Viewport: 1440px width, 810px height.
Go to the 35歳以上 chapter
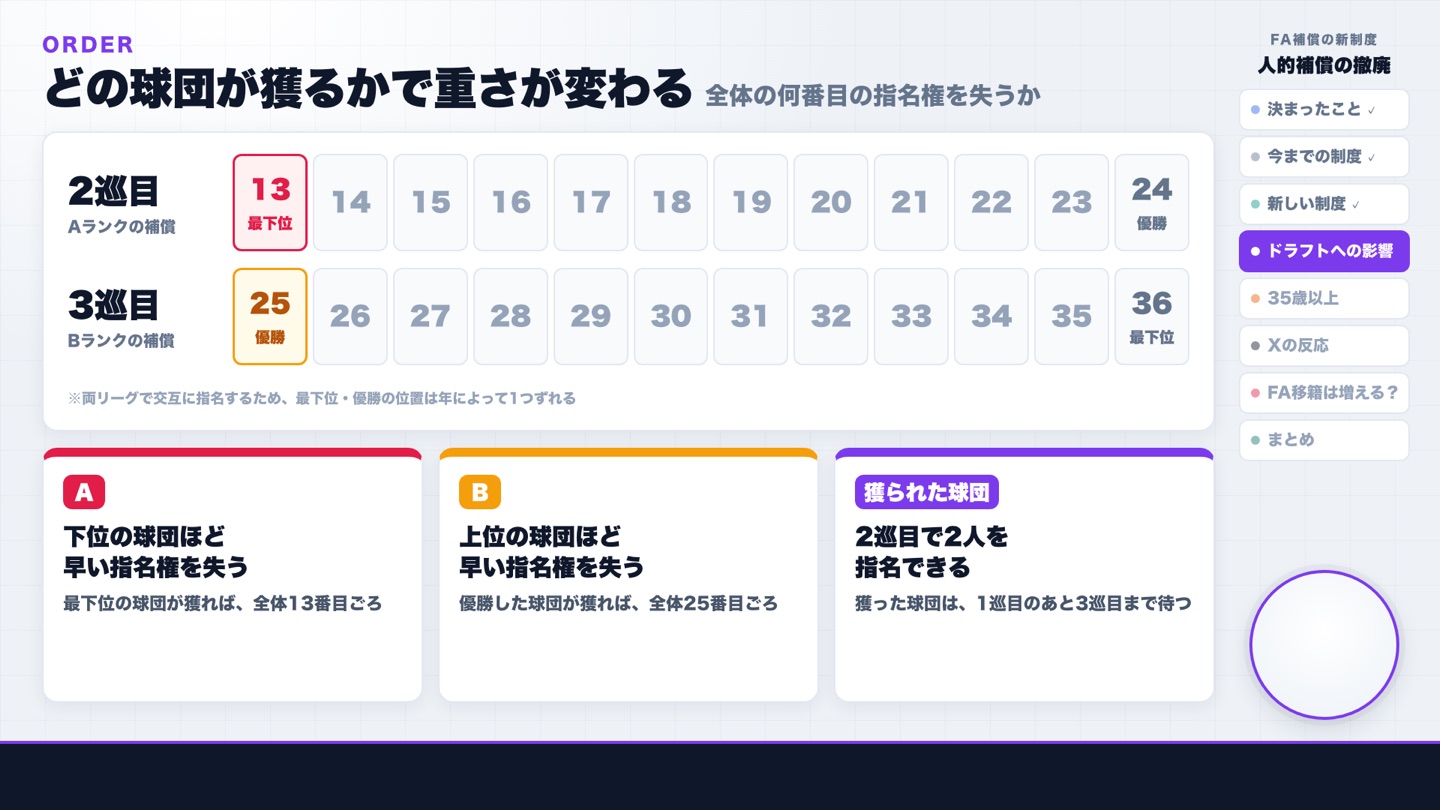(x=1324, y=298)
